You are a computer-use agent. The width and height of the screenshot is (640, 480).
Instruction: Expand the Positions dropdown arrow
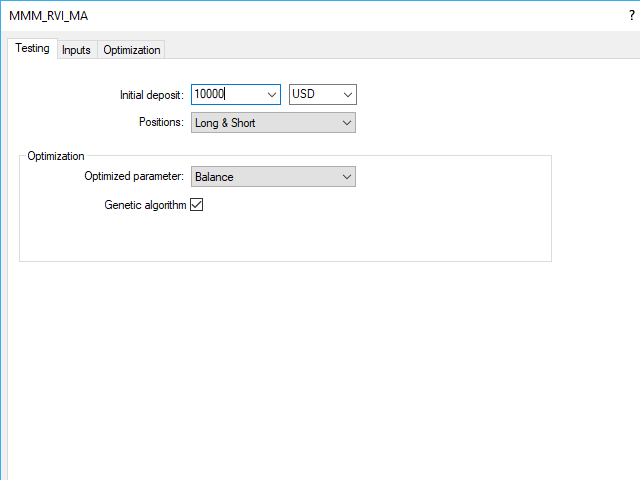(x=347, y=122)
